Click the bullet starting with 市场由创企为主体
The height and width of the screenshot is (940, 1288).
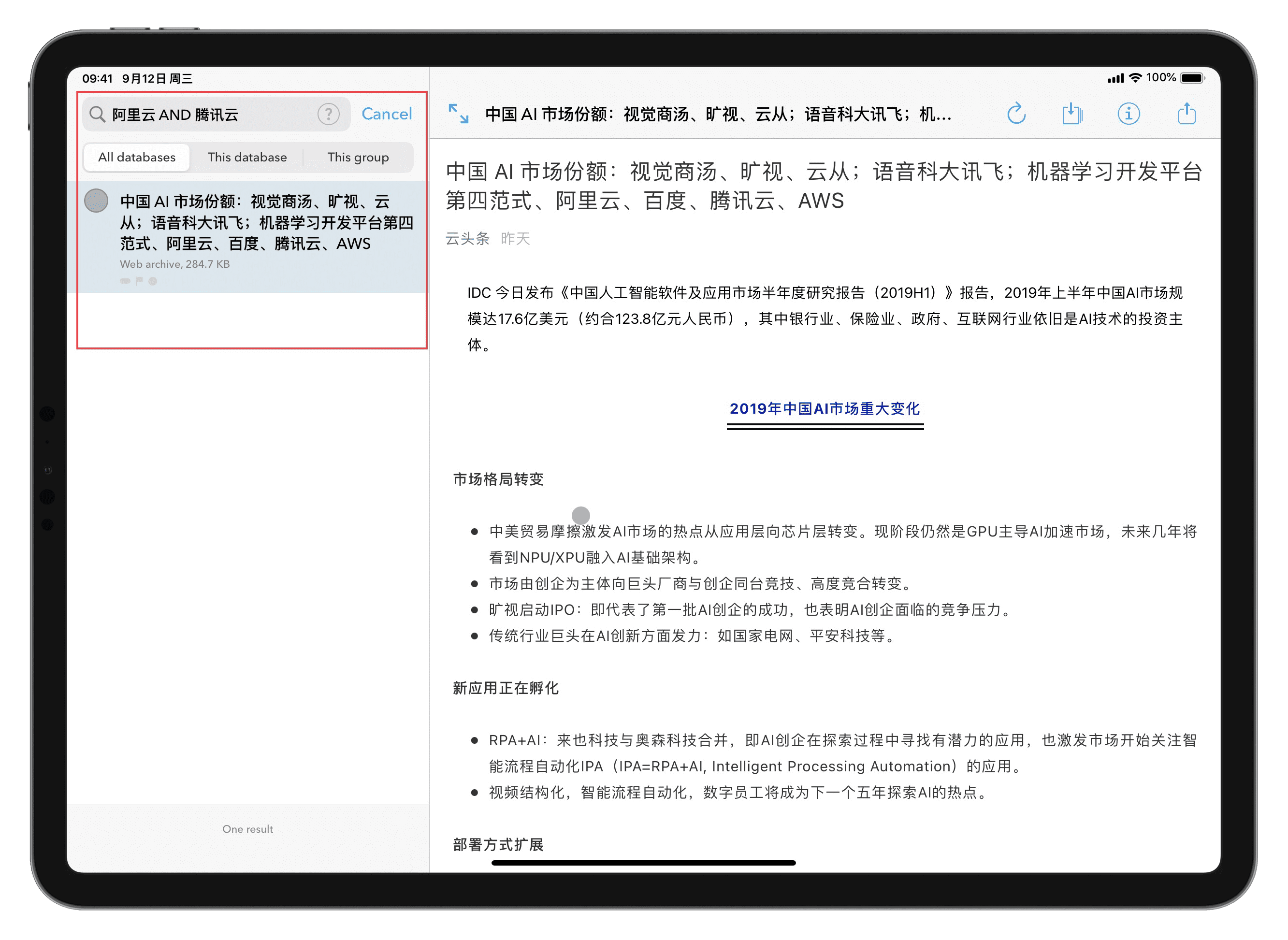tap(701, 583)
